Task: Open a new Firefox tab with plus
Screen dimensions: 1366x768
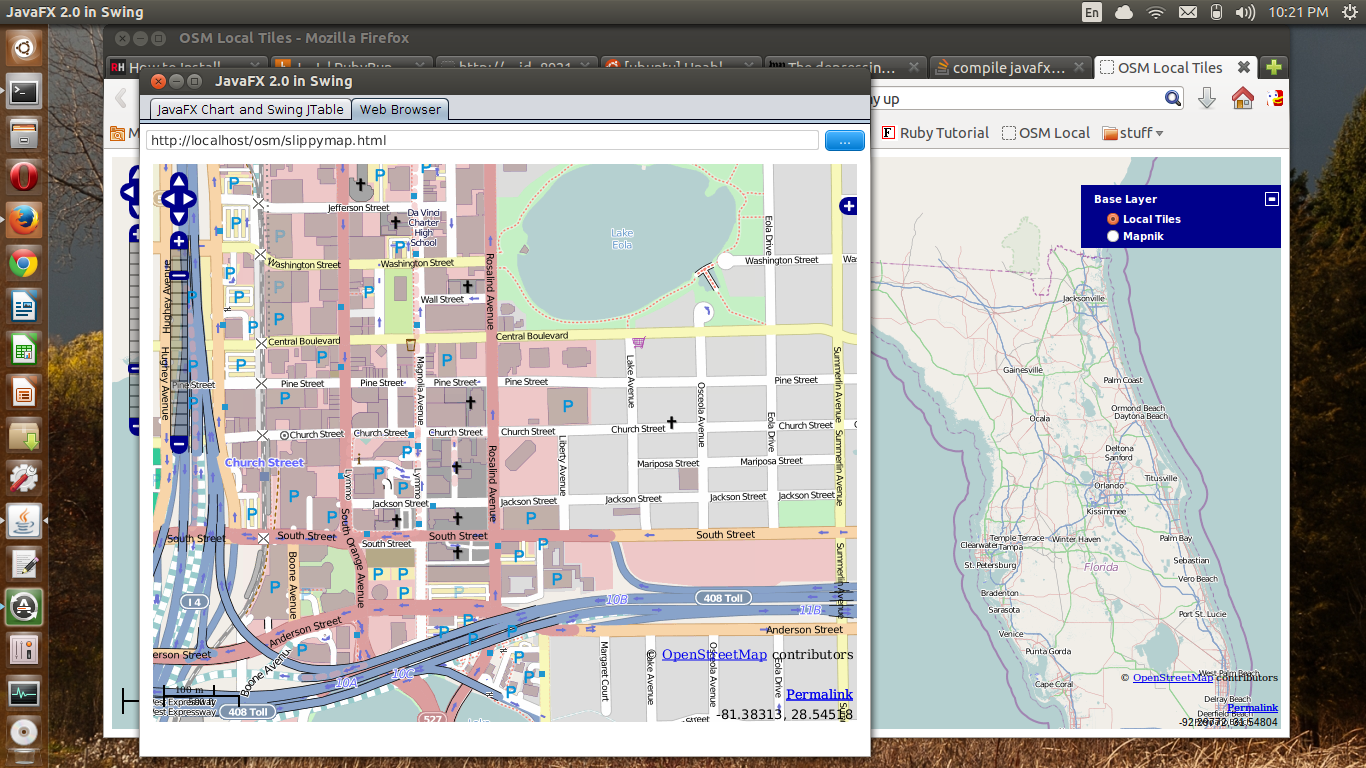Action: pos(1274,68)
